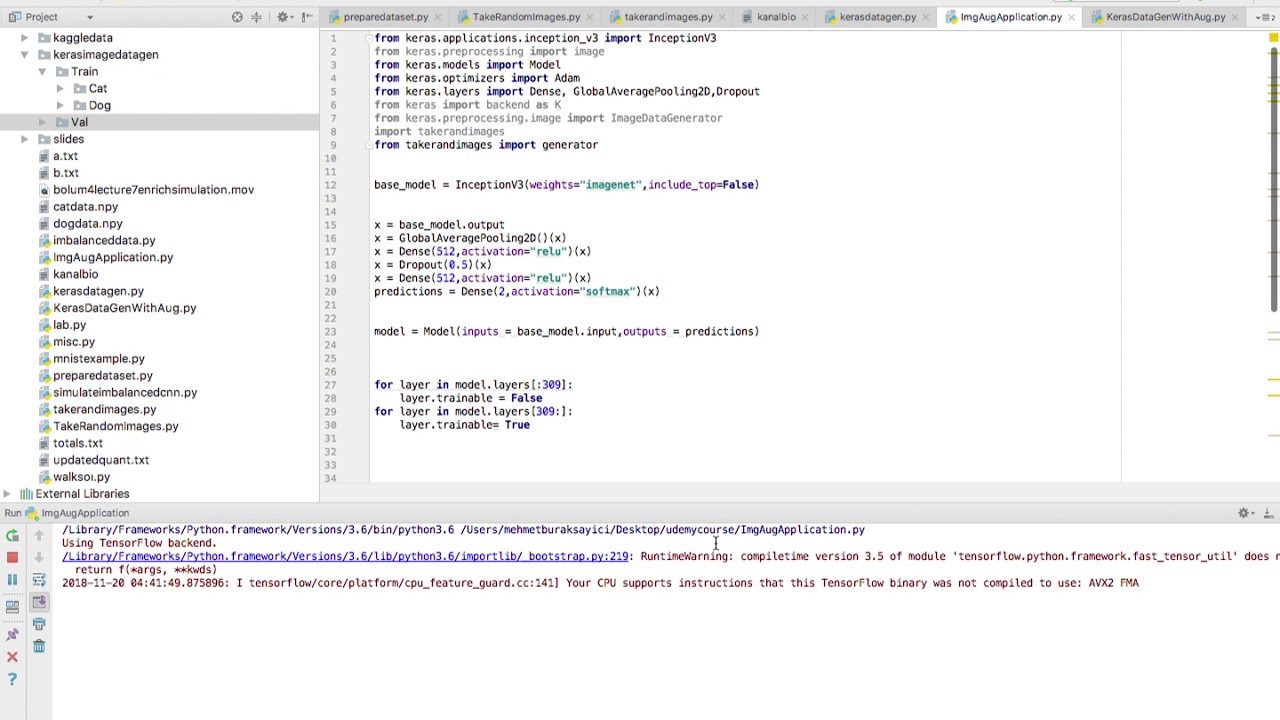Move up the stack trace
The width and height of the screenshot is (1280, 720).
(x=39, y=536)
